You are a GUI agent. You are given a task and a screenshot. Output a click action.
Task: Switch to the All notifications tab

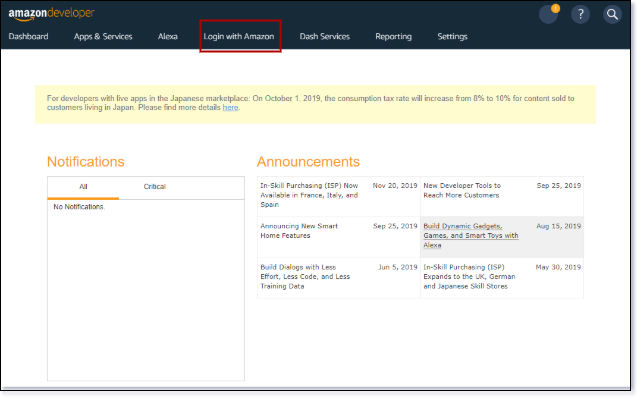coord(83,187)
